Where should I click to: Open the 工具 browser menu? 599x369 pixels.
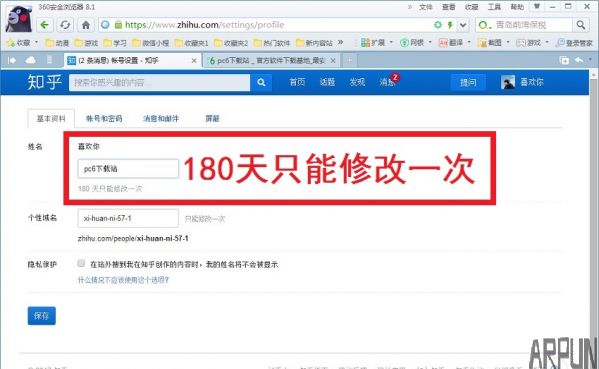(494, 7)
